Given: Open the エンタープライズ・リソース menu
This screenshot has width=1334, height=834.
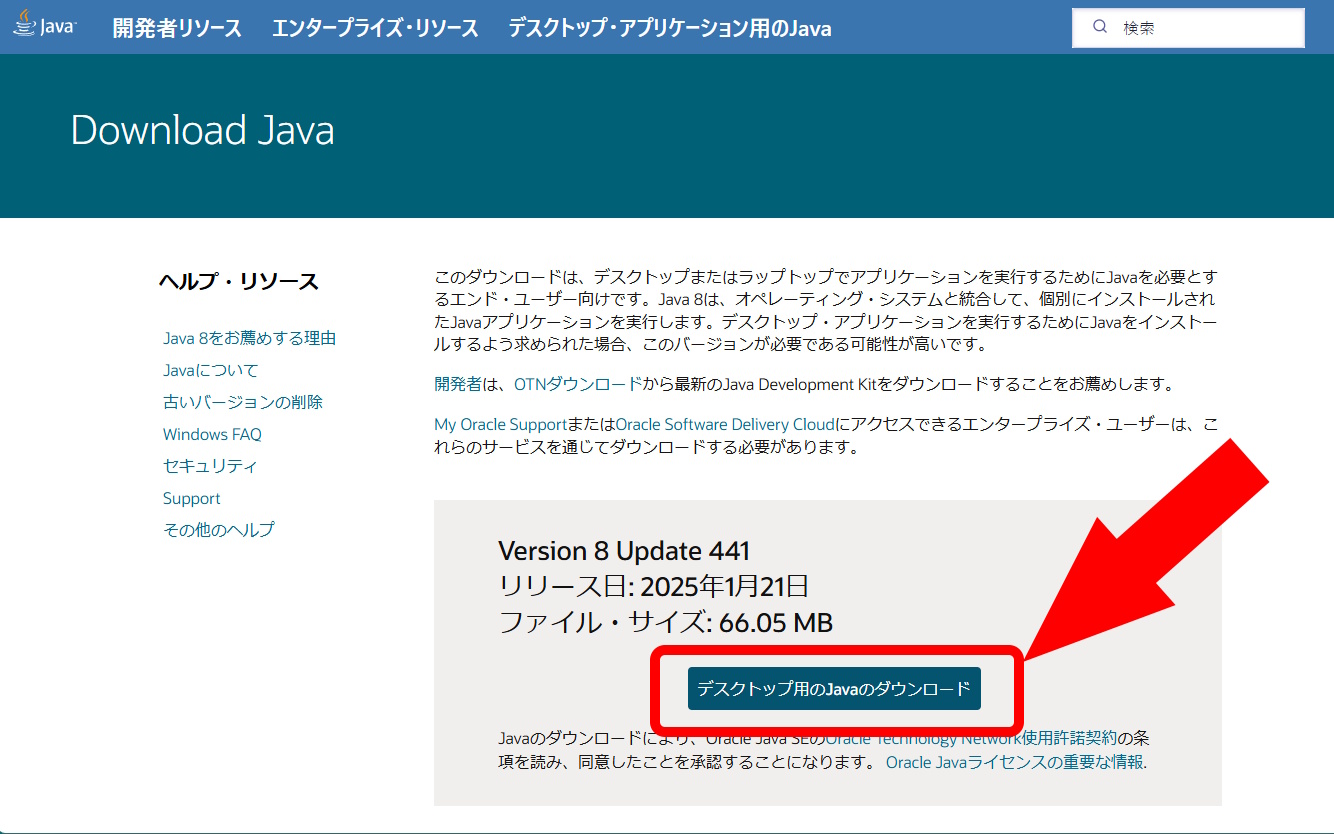Looking at the screenshot, I should click(x=375, y=28).
